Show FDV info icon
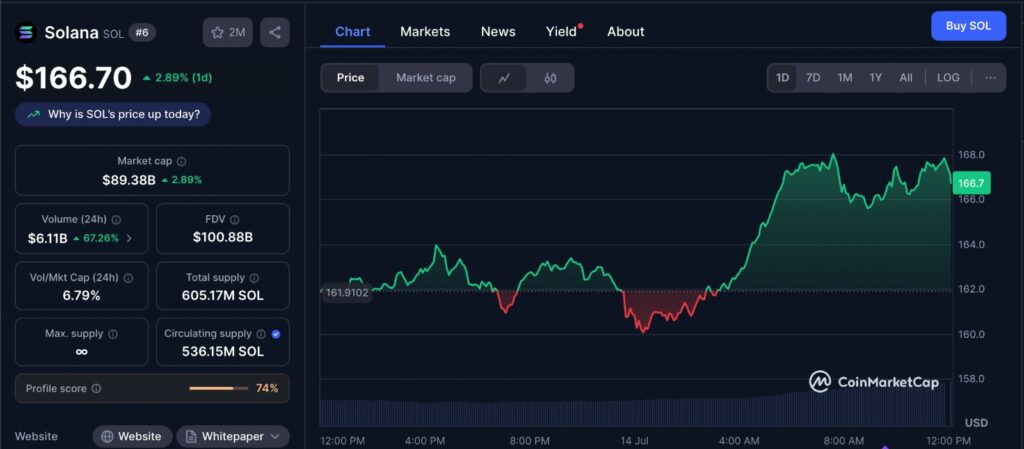Image resolution: width=1024 pixels, height=449 pixels. coord(234,219)
